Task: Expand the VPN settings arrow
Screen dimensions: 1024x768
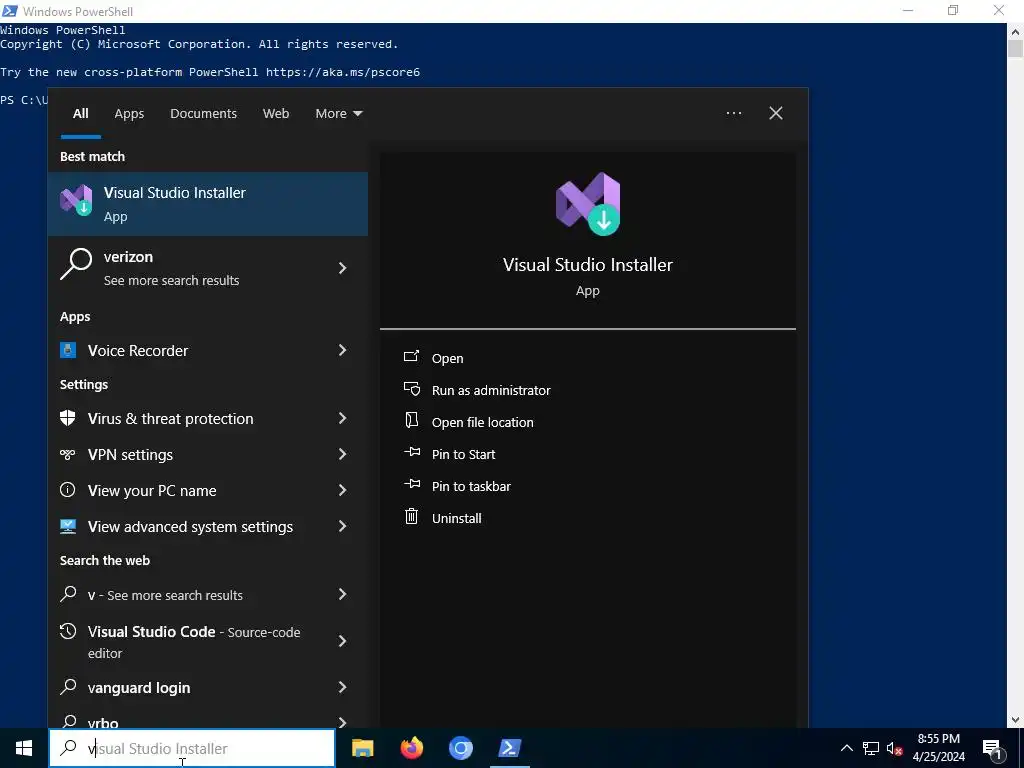Action: pos(342,454)
